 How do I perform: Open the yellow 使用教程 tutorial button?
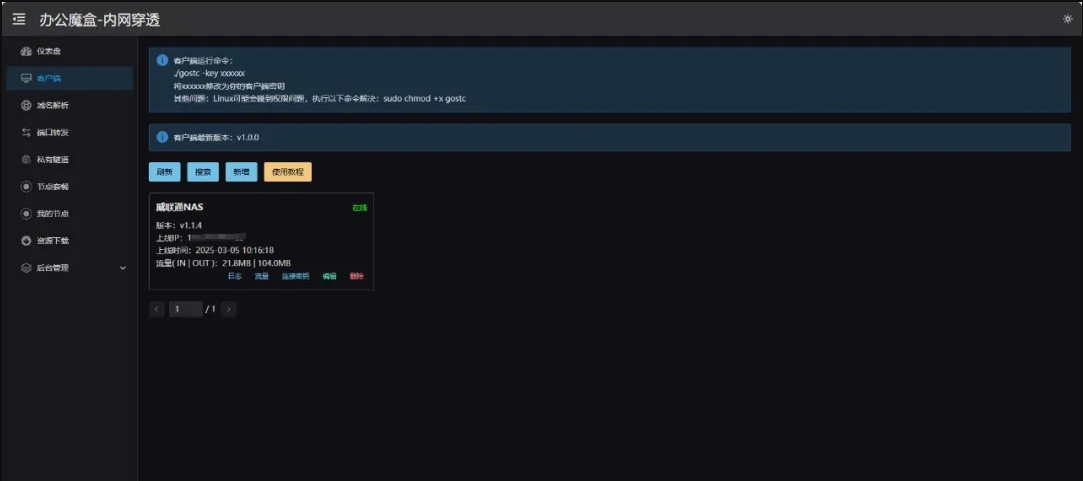click(288, 172)
